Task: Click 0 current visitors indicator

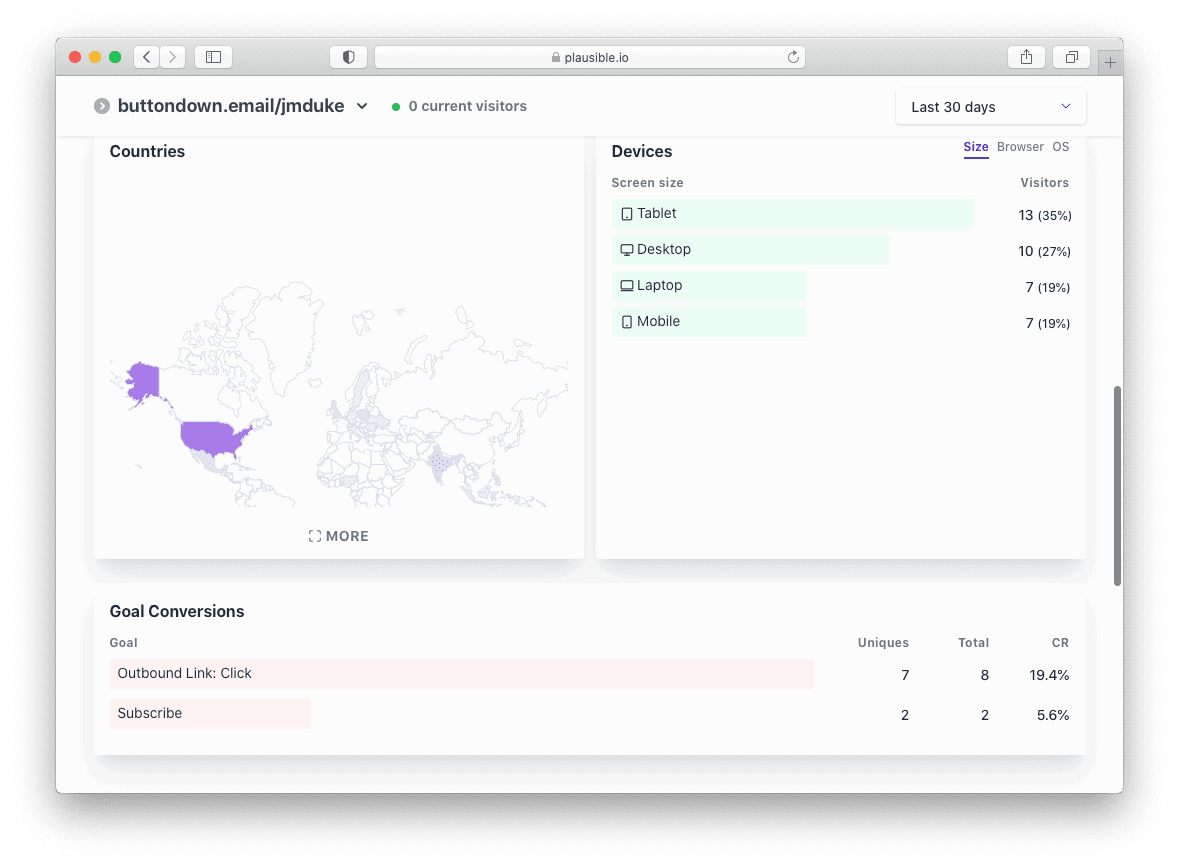Action: (467, 106)
